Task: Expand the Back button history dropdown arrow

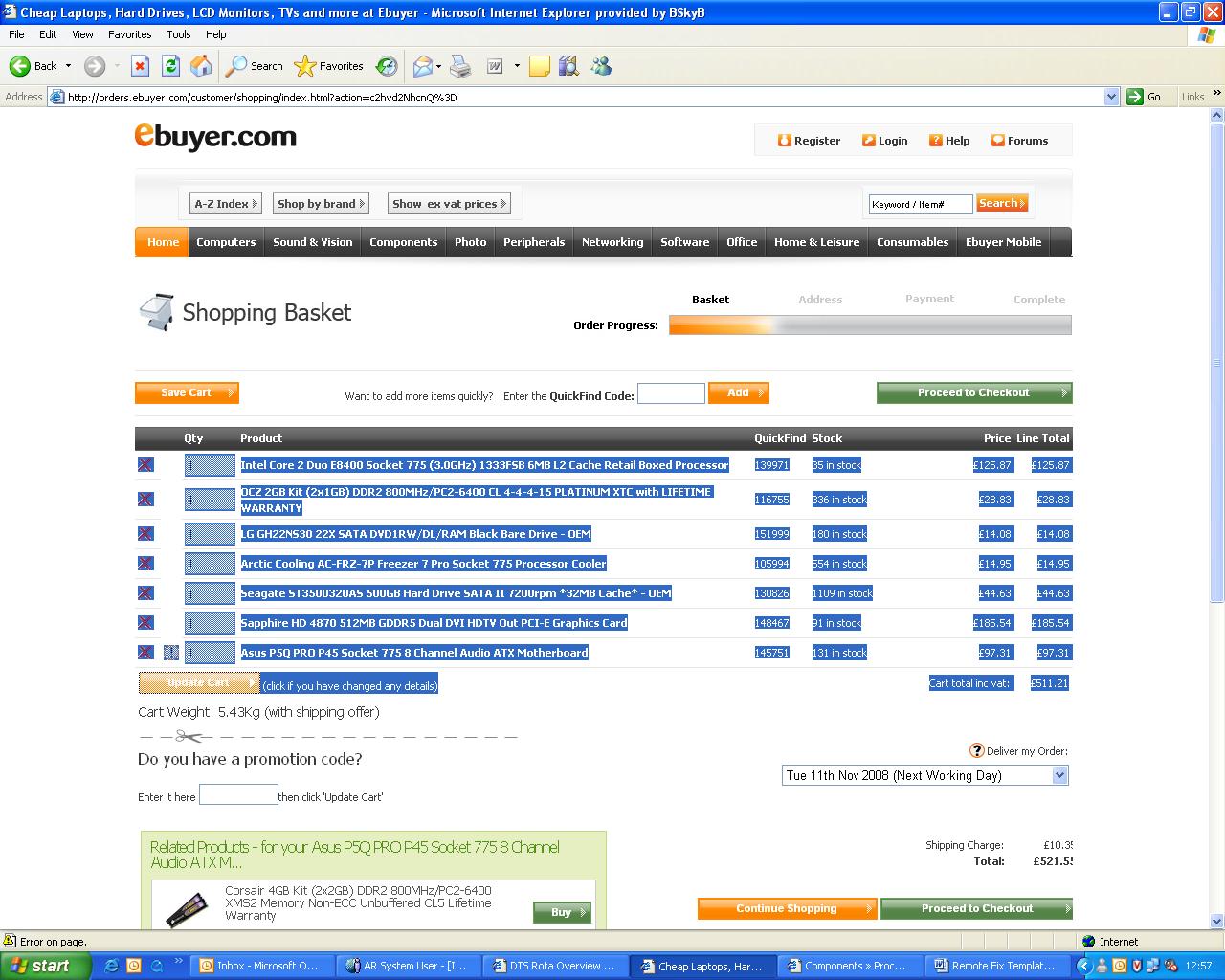Action: (68, 66)
